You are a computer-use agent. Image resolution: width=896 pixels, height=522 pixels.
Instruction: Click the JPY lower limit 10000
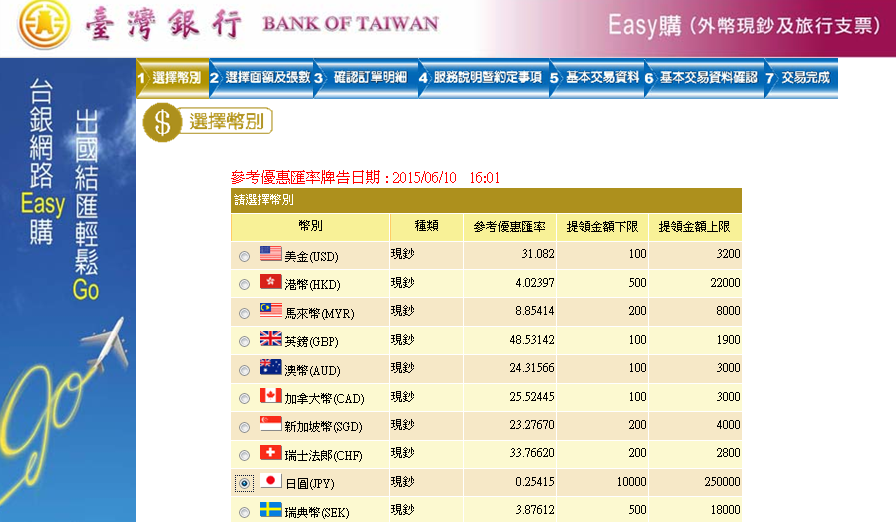pyautogui.click(x=631, y=482)
